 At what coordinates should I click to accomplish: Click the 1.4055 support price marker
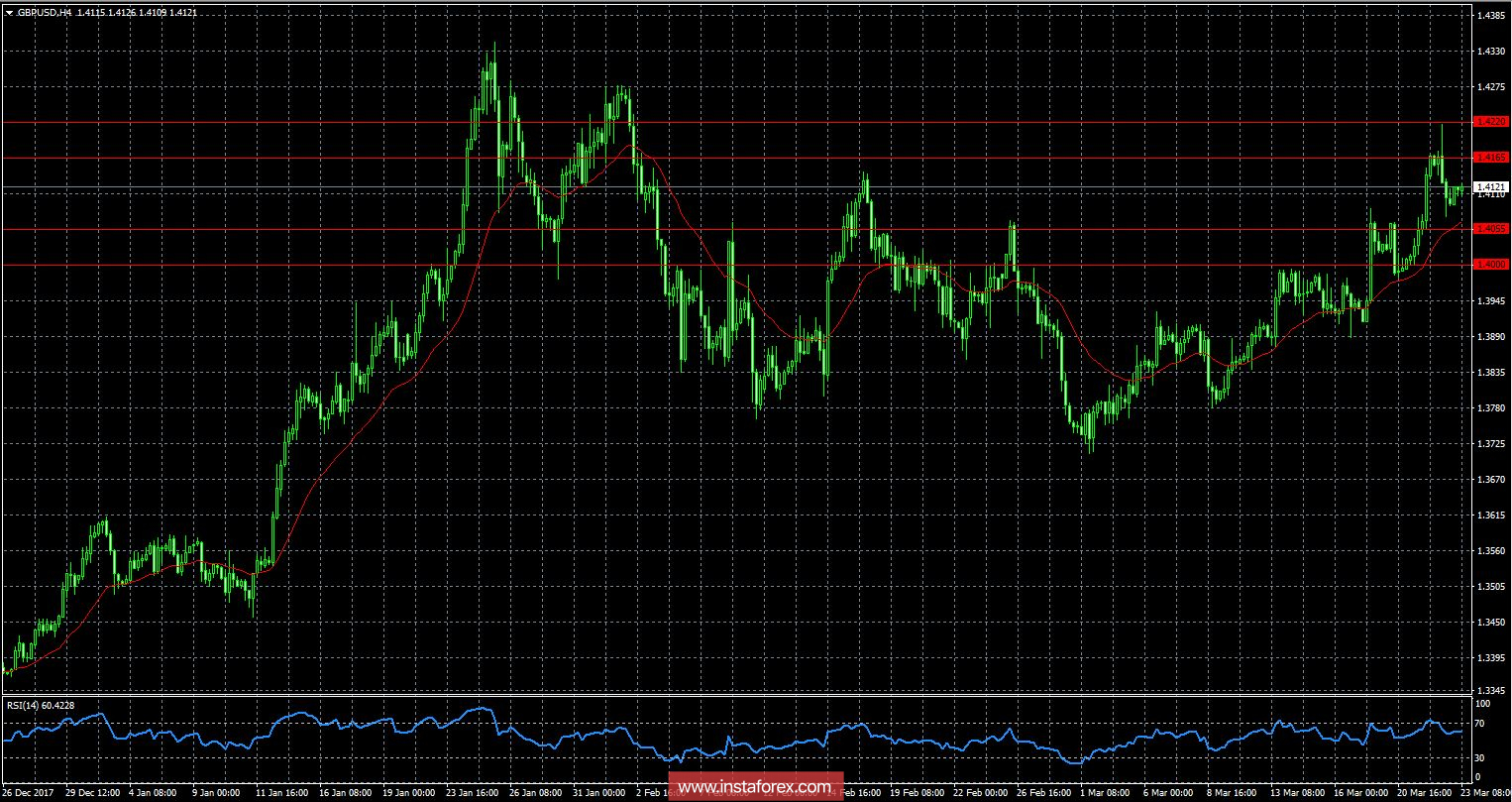[1491, 228]
